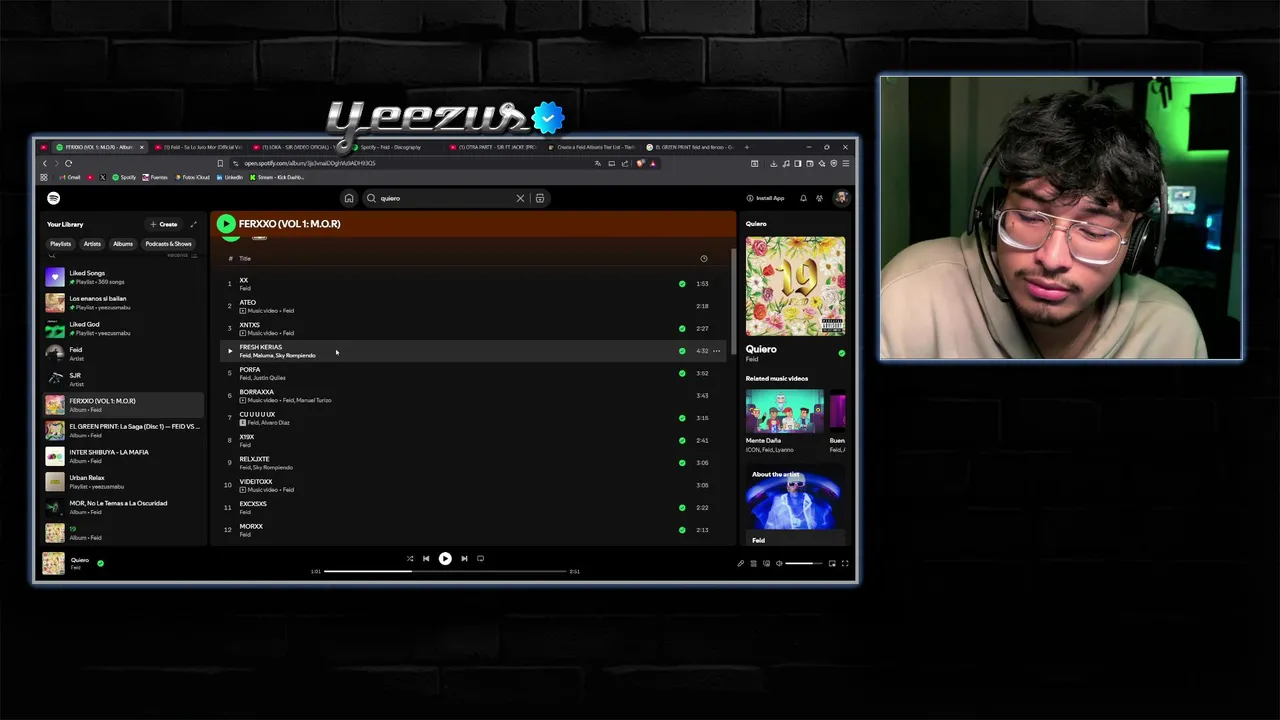Click the Spotify logo in the top bar
This screenshot has height=720, width=1280.
pos(53,198)
